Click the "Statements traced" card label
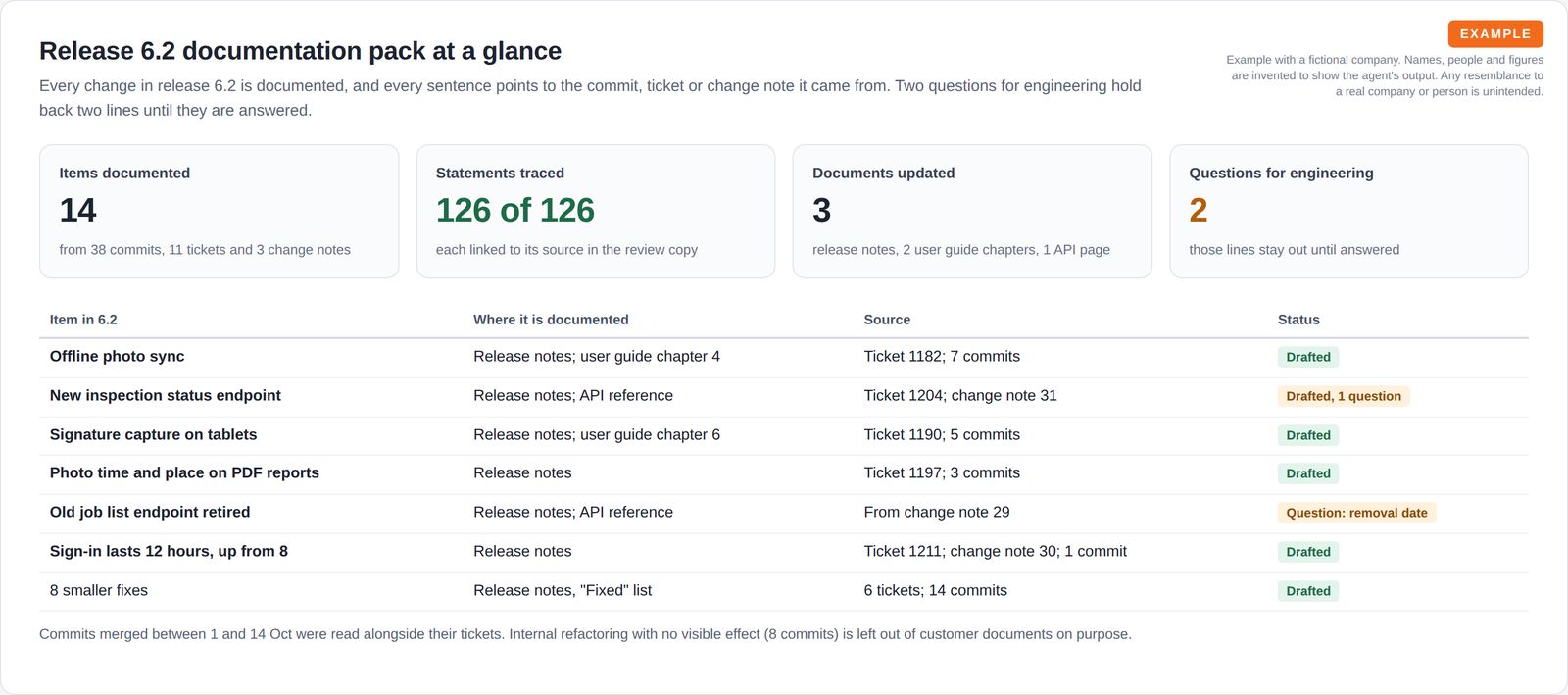The width and height of the screenshot is (1568, 695). pos(500,173)
